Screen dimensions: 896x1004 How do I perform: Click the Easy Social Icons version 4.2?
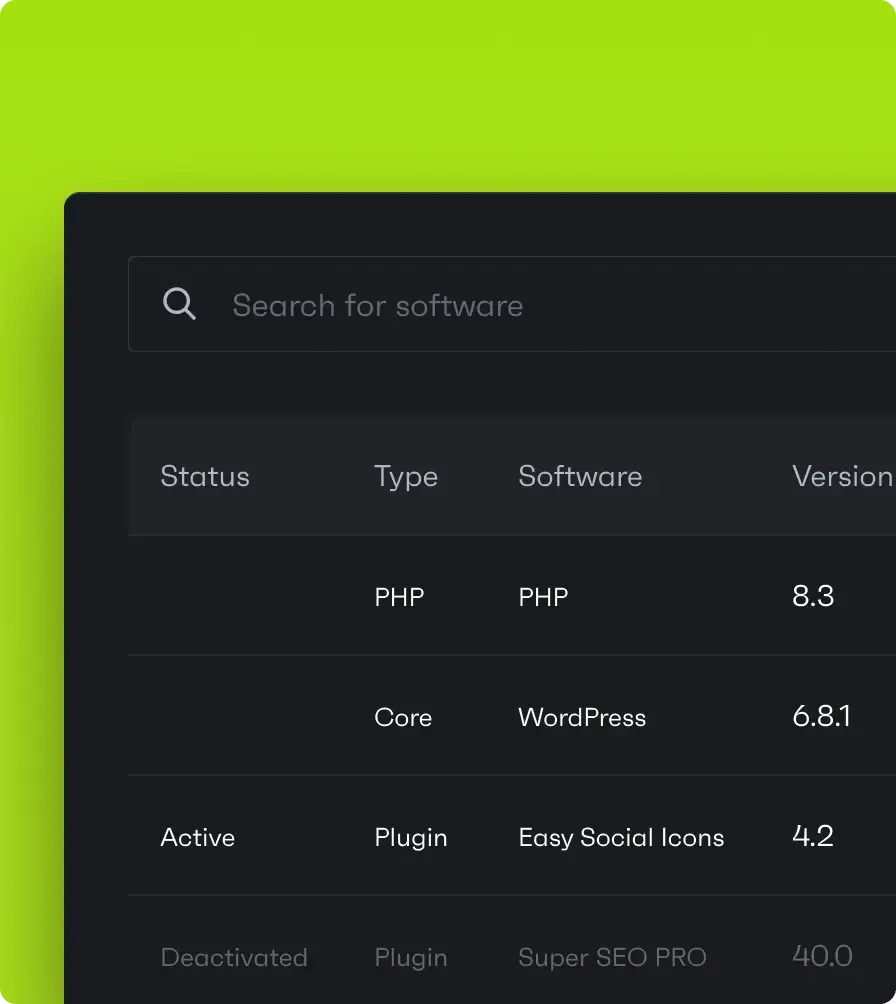pyautogui.click(x=813, y=837)
